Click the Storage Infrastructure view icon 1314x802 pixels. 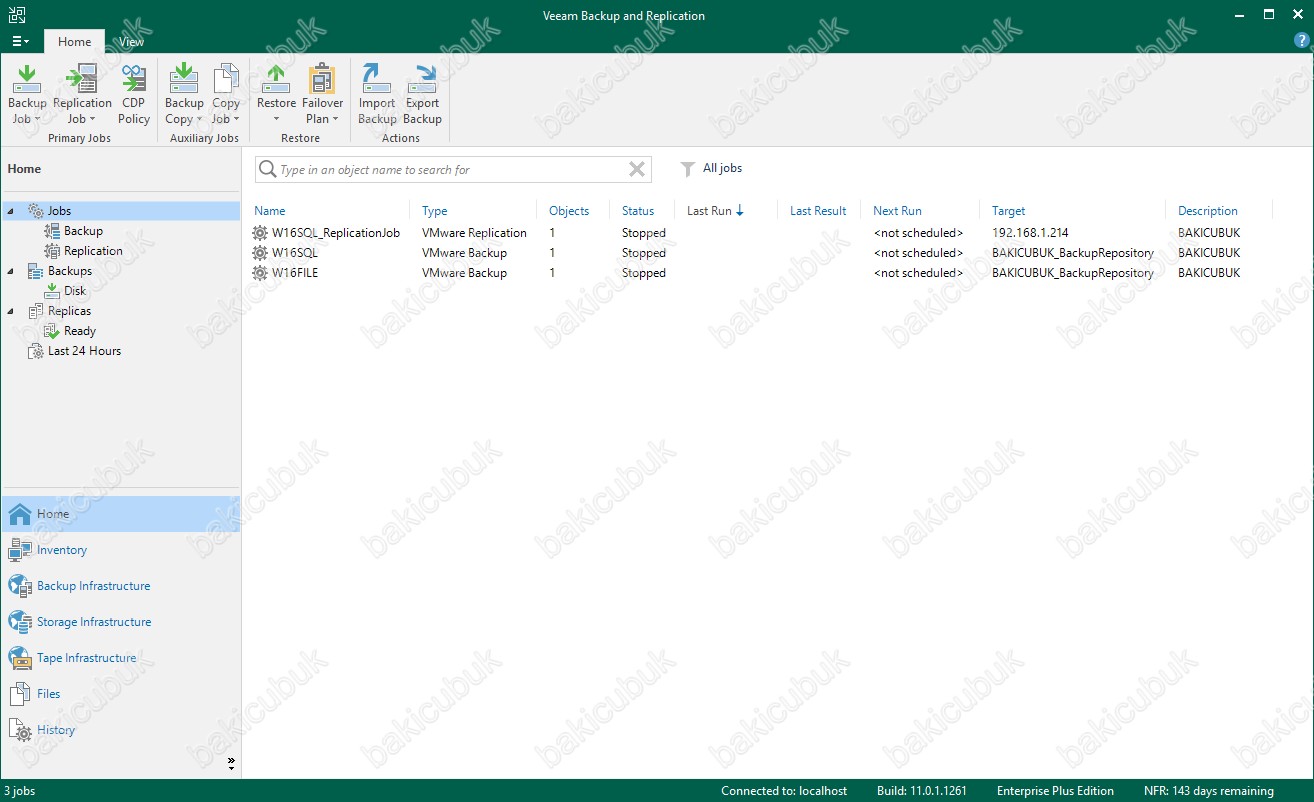coord(20,622)
